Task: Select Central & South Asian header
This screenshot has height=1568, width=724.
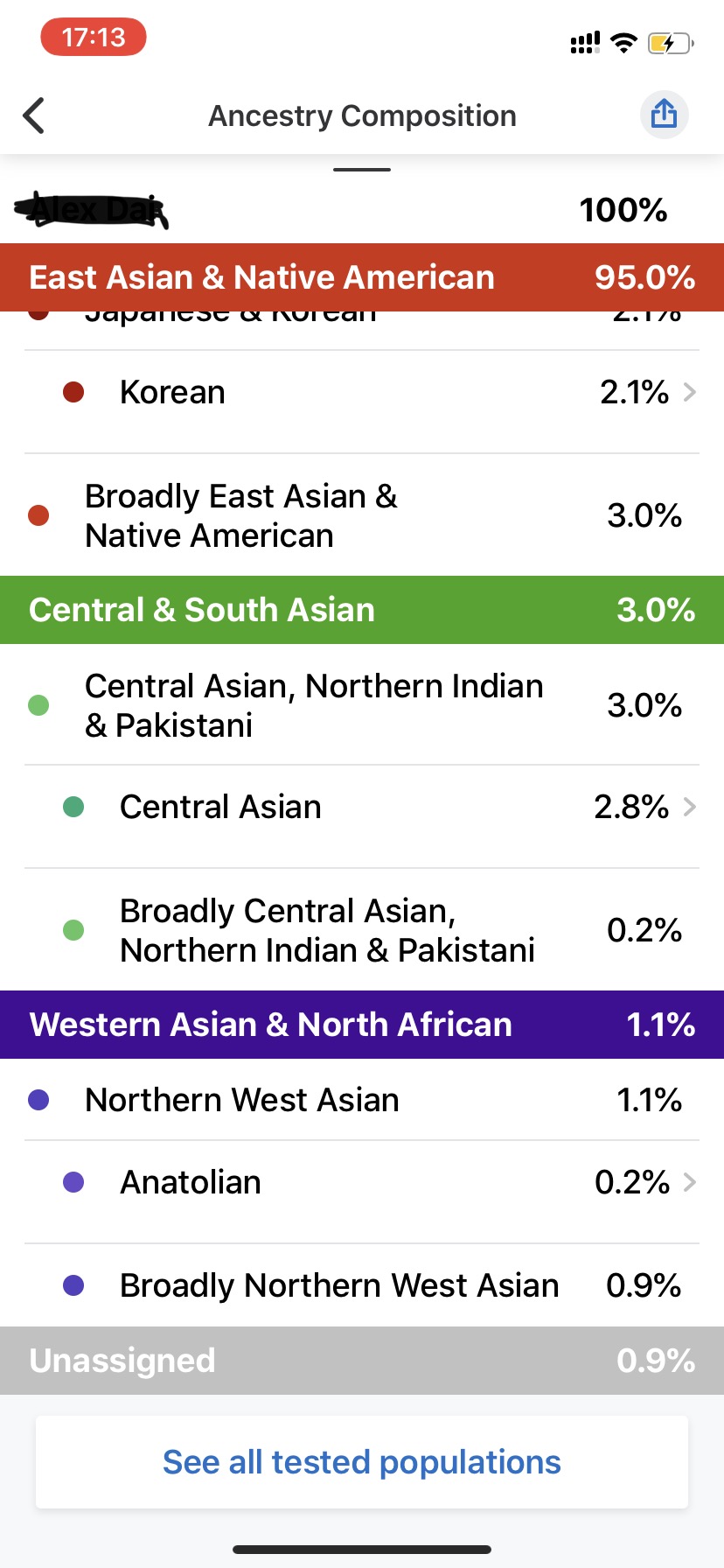Action: tap(362, 610)
